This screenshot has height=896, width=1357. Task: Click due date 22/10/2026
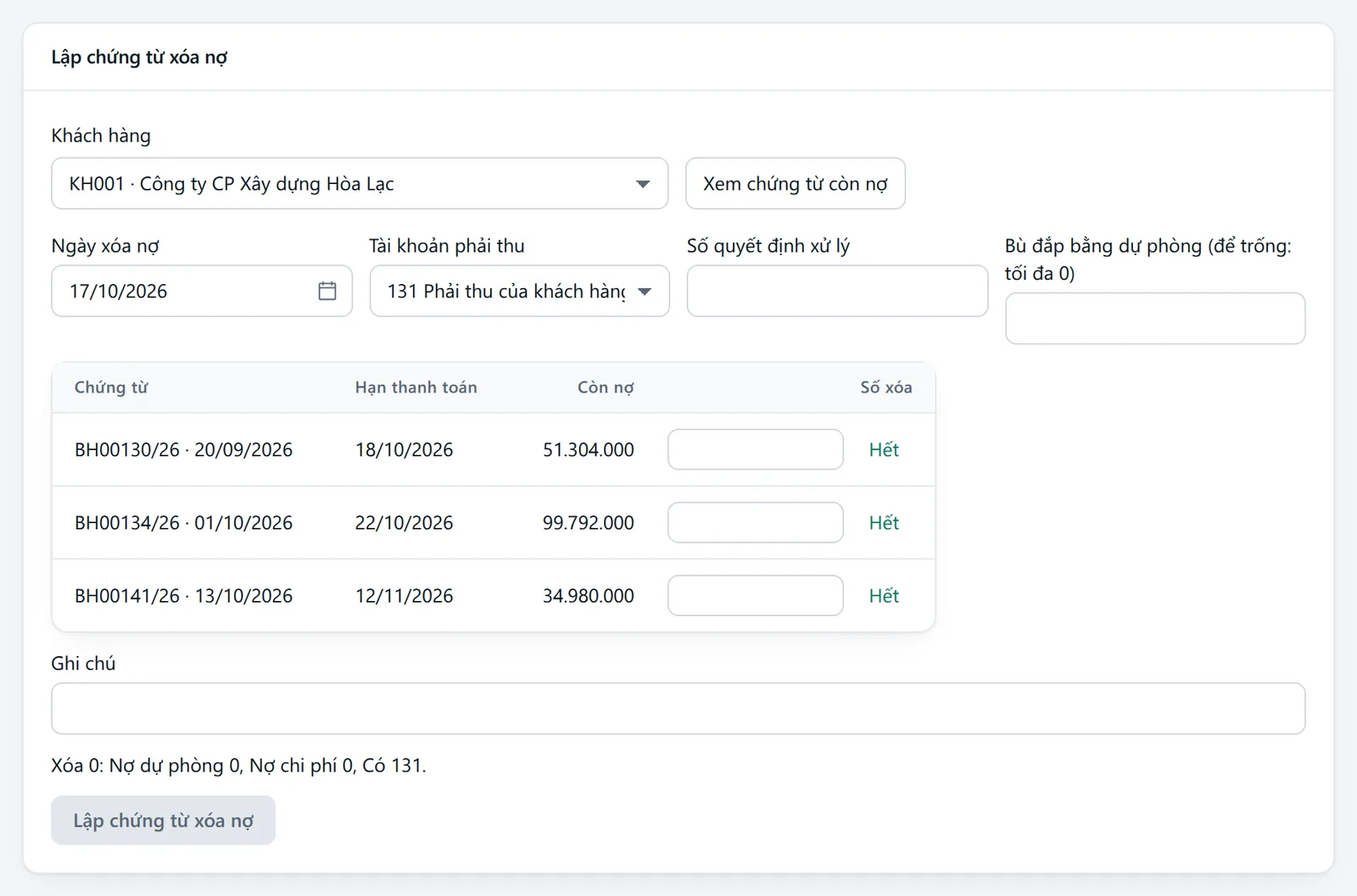pyautogui.click(x=404, y=522)
